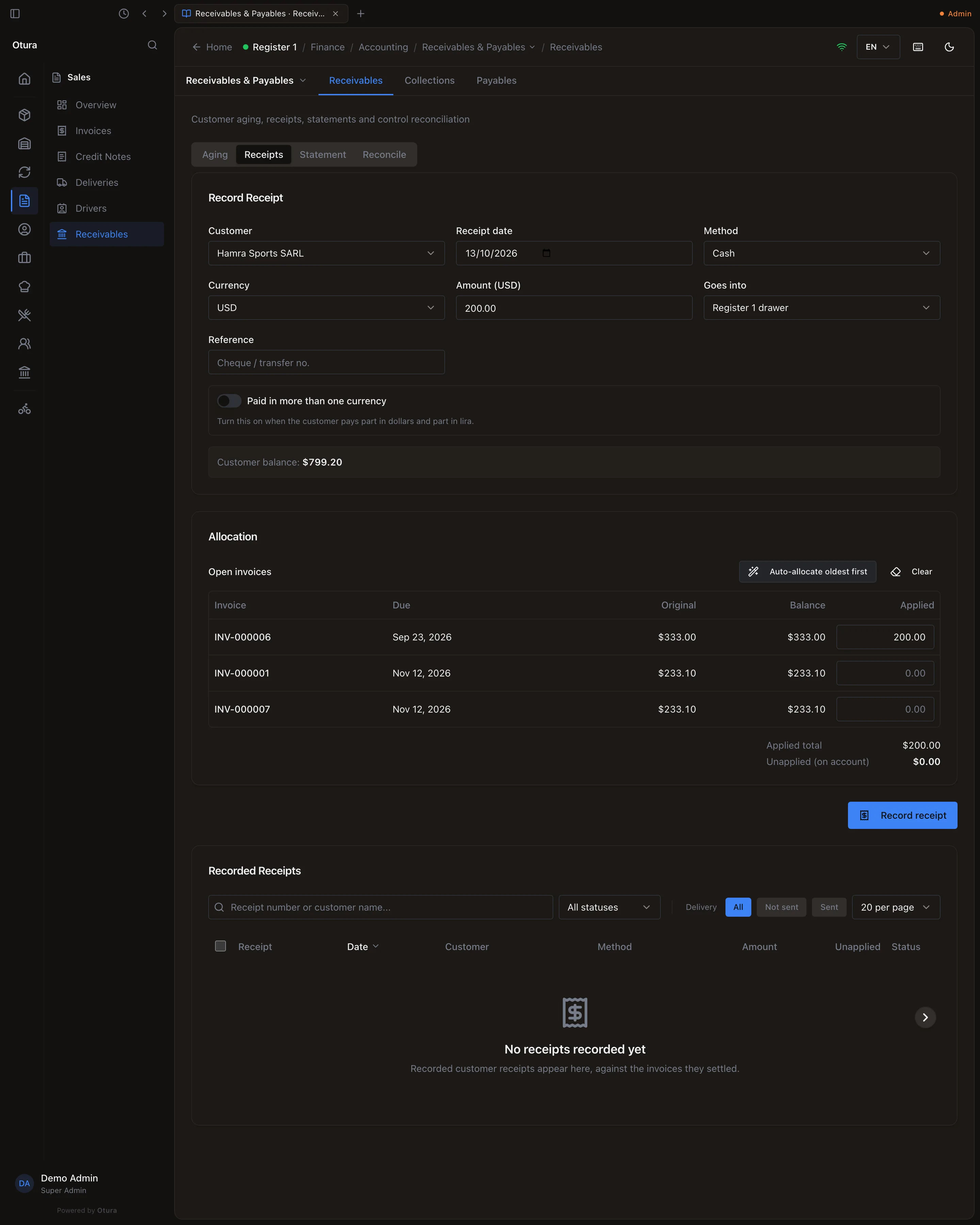Filter delivery by Sent
This screenshot has height=1225, width=980.
(x=829, y=908)
